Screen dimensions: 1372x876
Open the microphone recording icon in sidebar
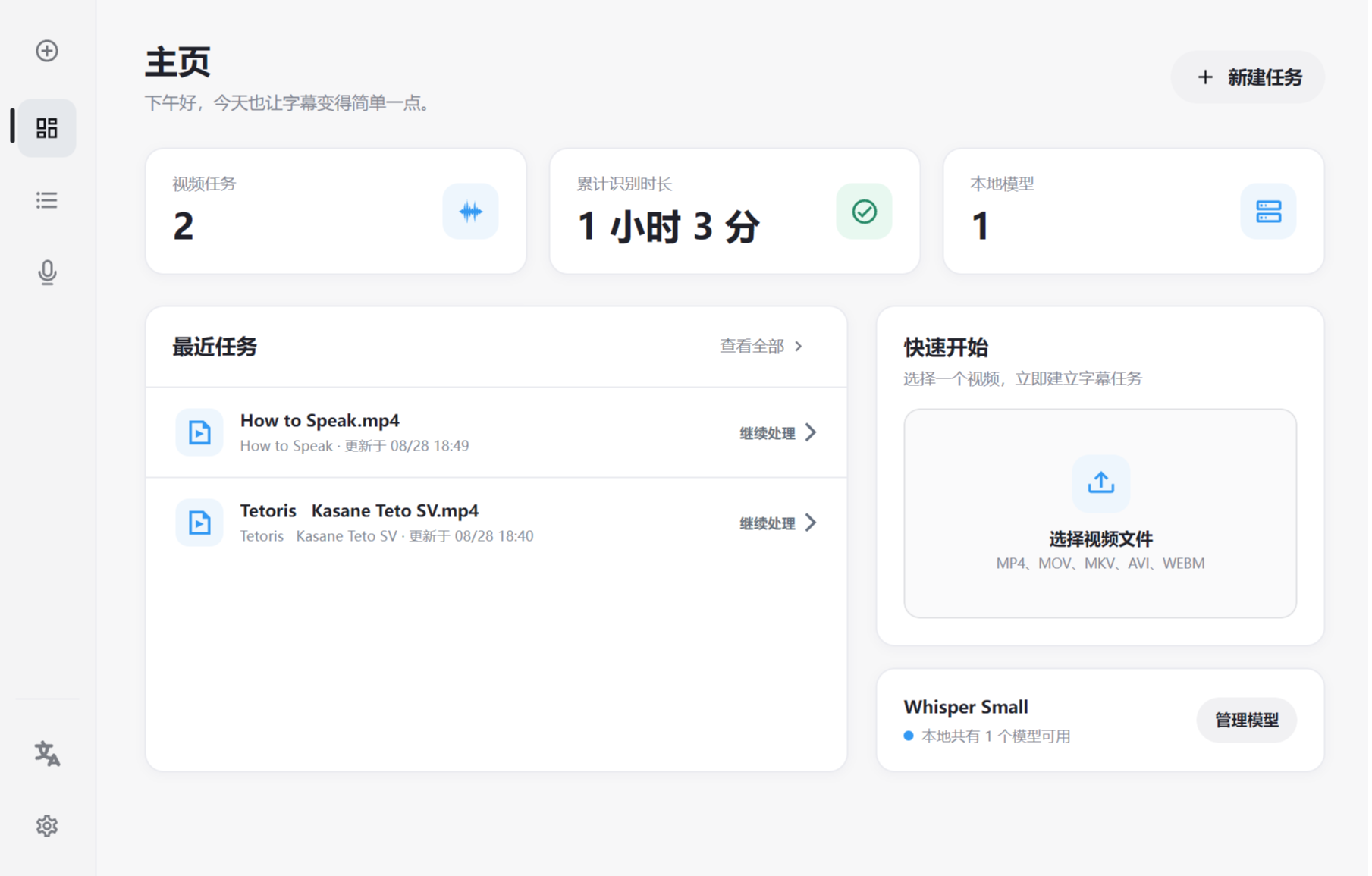[x=47, y=272]
